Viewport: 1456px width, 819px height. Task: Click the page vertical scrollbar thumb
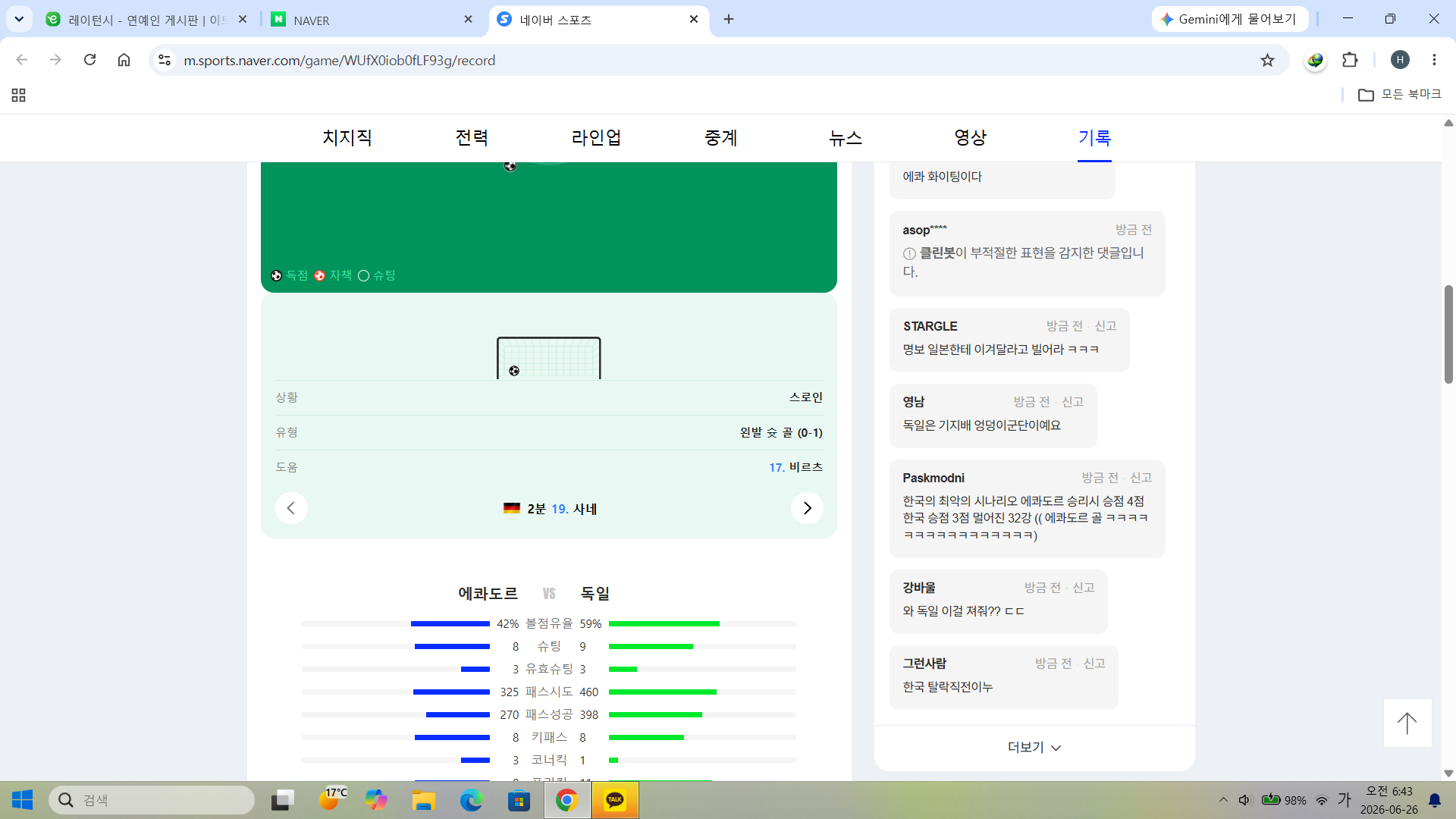coord(1448,334)
